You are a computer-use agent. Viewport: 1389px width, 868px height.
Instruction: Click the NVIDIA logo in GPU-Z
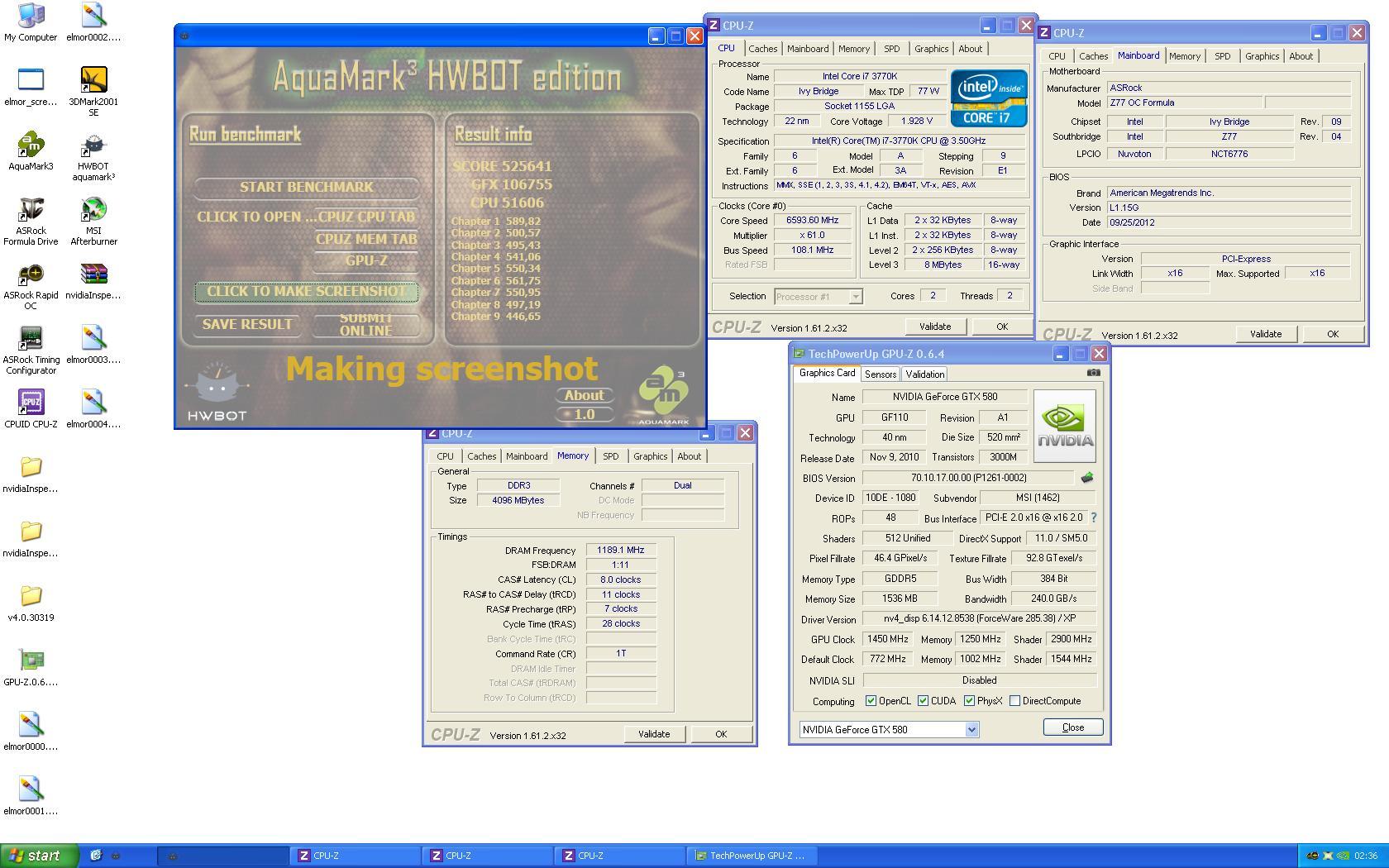tap(1065, 426)
